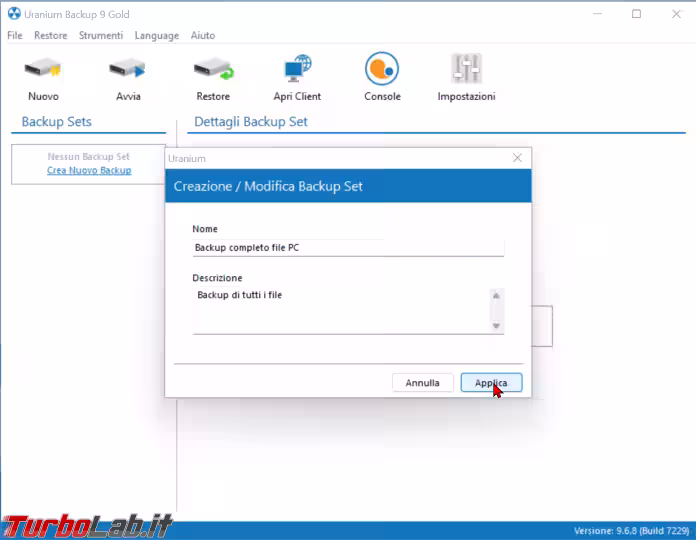Image resolution: width=696 pixels, height=540 pixels.
Task: Open the Restore toolbar icon
Action: [x=213, y=69]
